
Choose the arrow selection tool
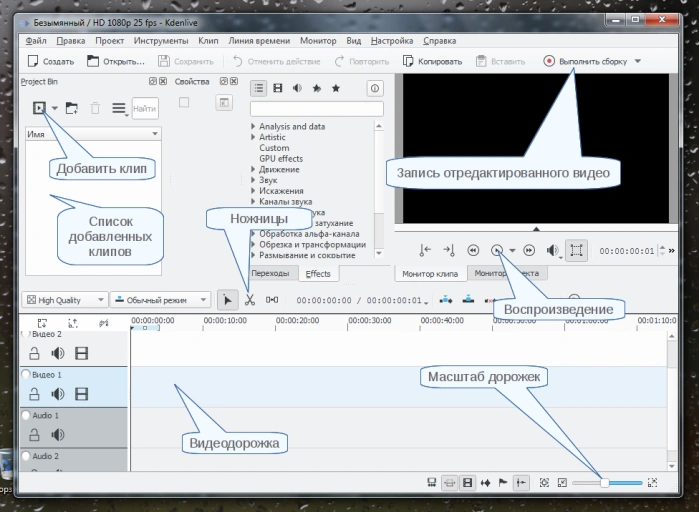point(227,300)
